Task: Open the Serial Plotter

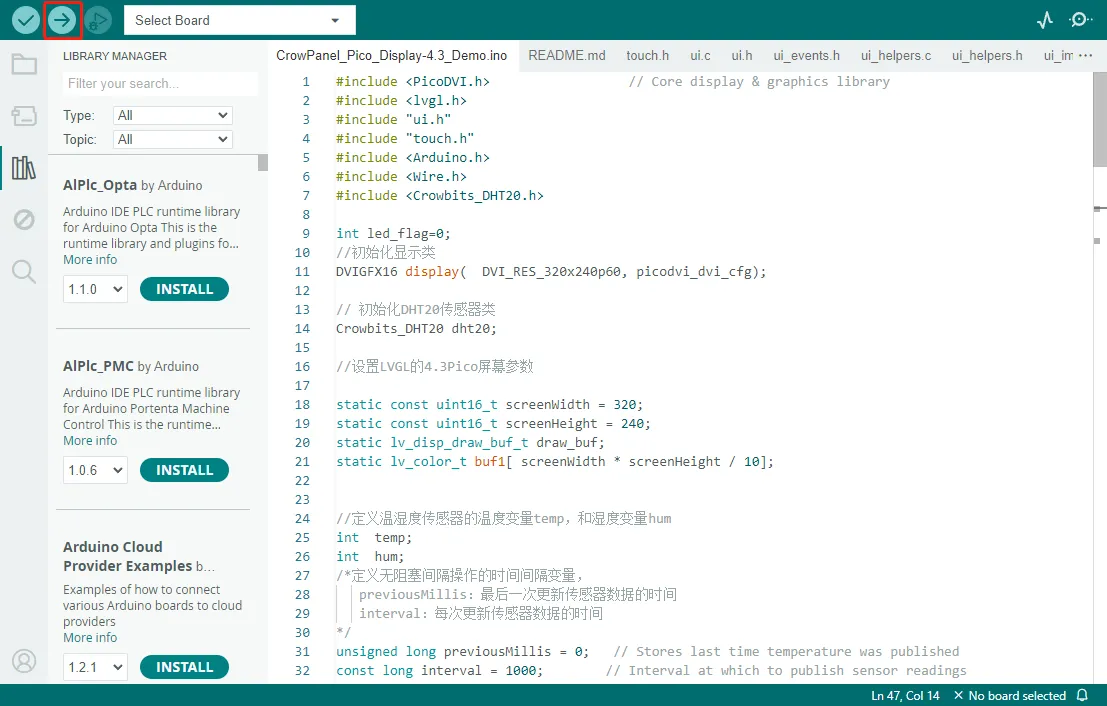Action: [x=1045, y=20]
